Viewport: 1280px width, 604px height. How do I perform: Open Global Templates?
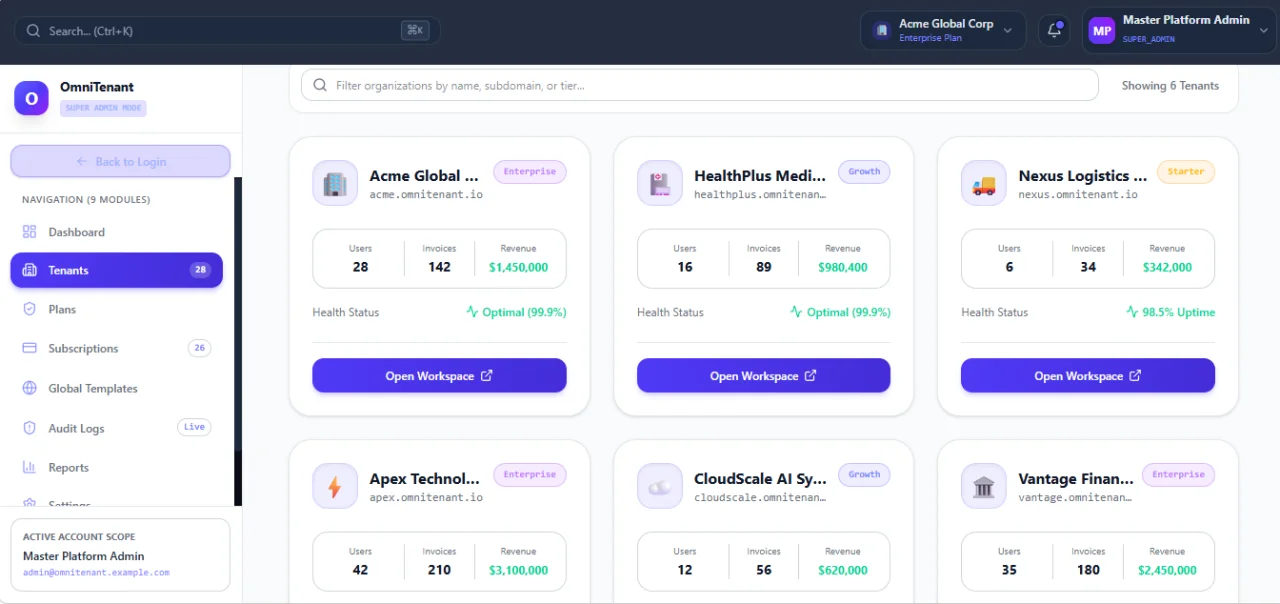(x=117, y=388)
